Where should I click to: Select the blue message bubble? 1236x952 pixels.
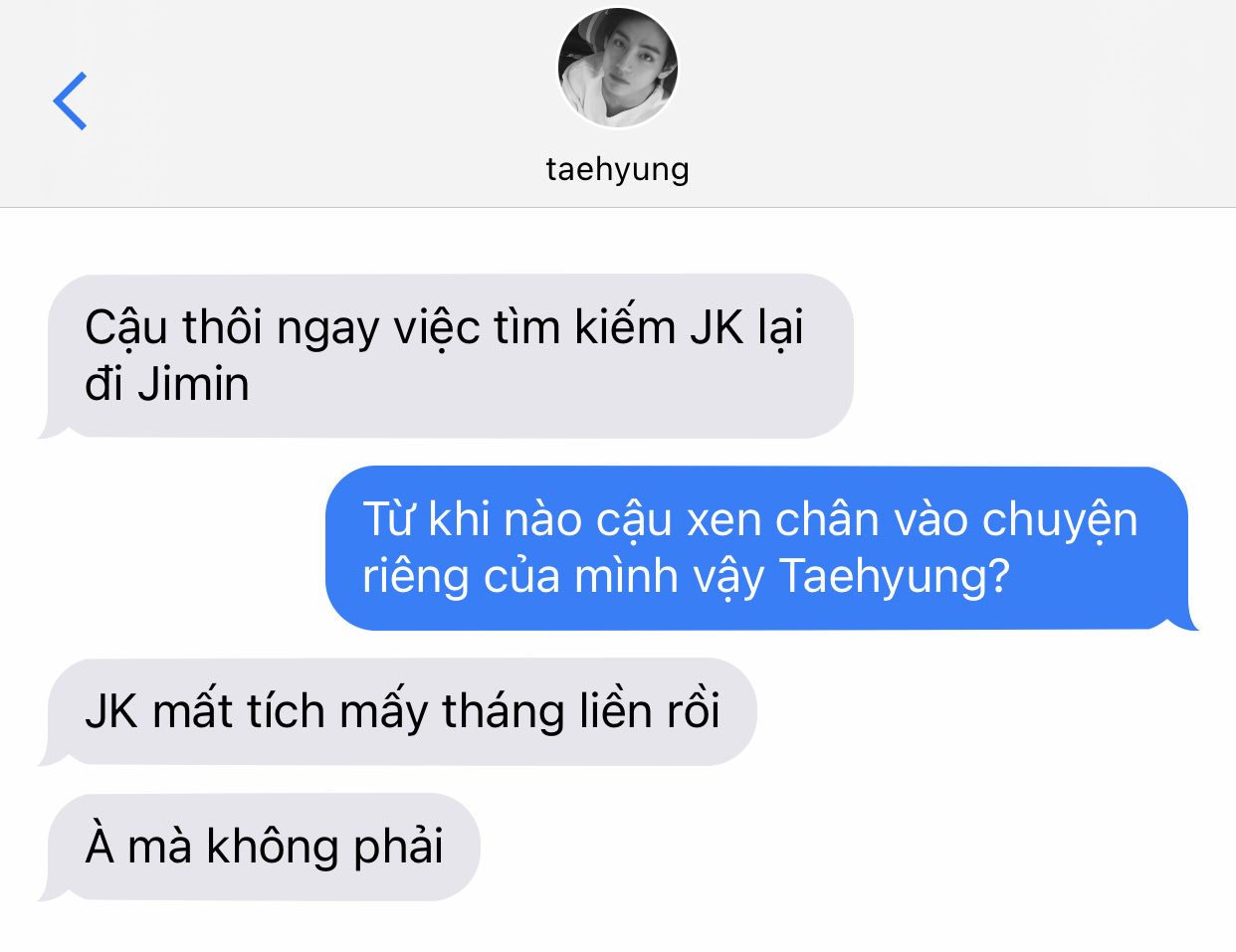tap(762, 548)
